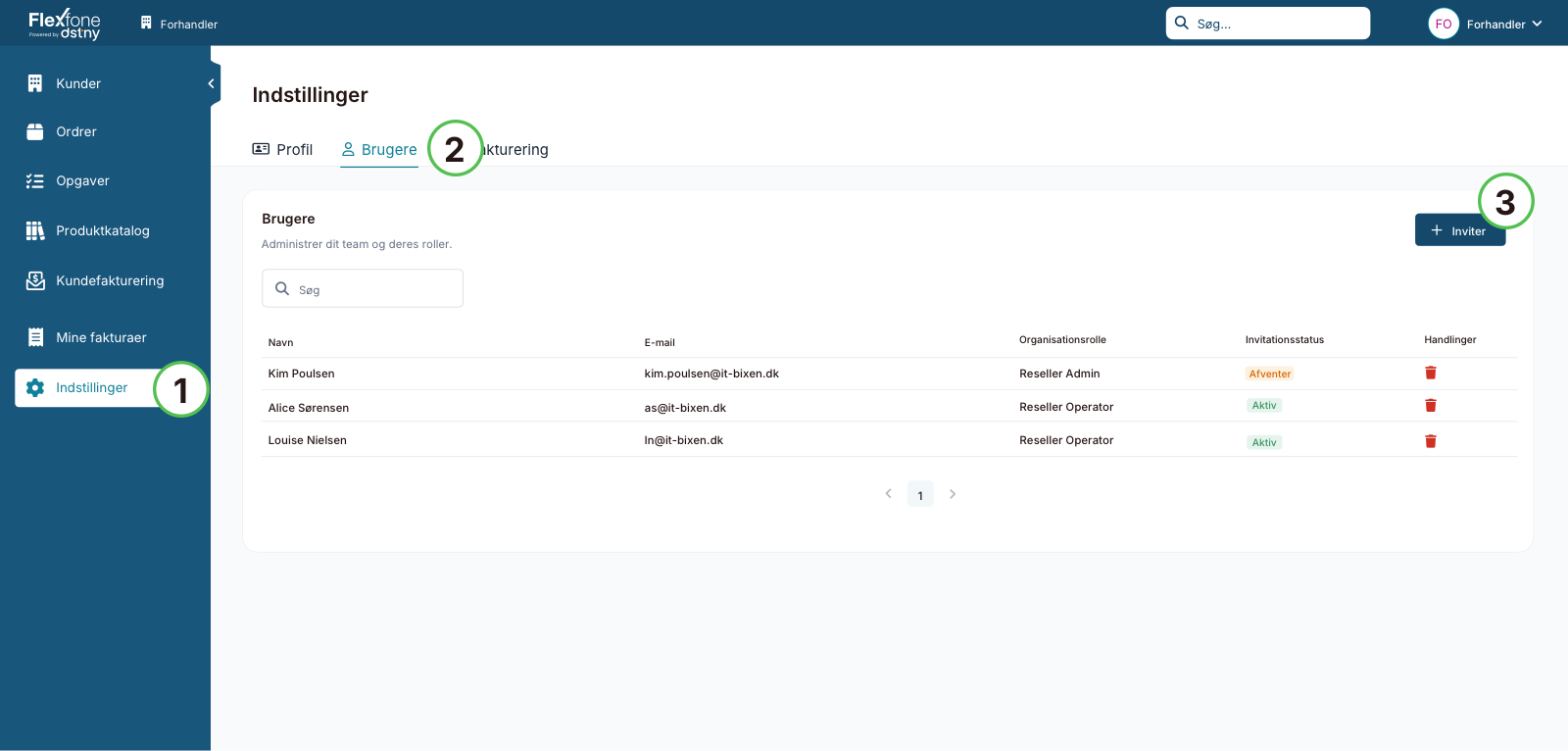This screenshot has width=1568, height=751.
Task: Click Aktiv badge for Louise Nielsen
Action: [1264, 442]
